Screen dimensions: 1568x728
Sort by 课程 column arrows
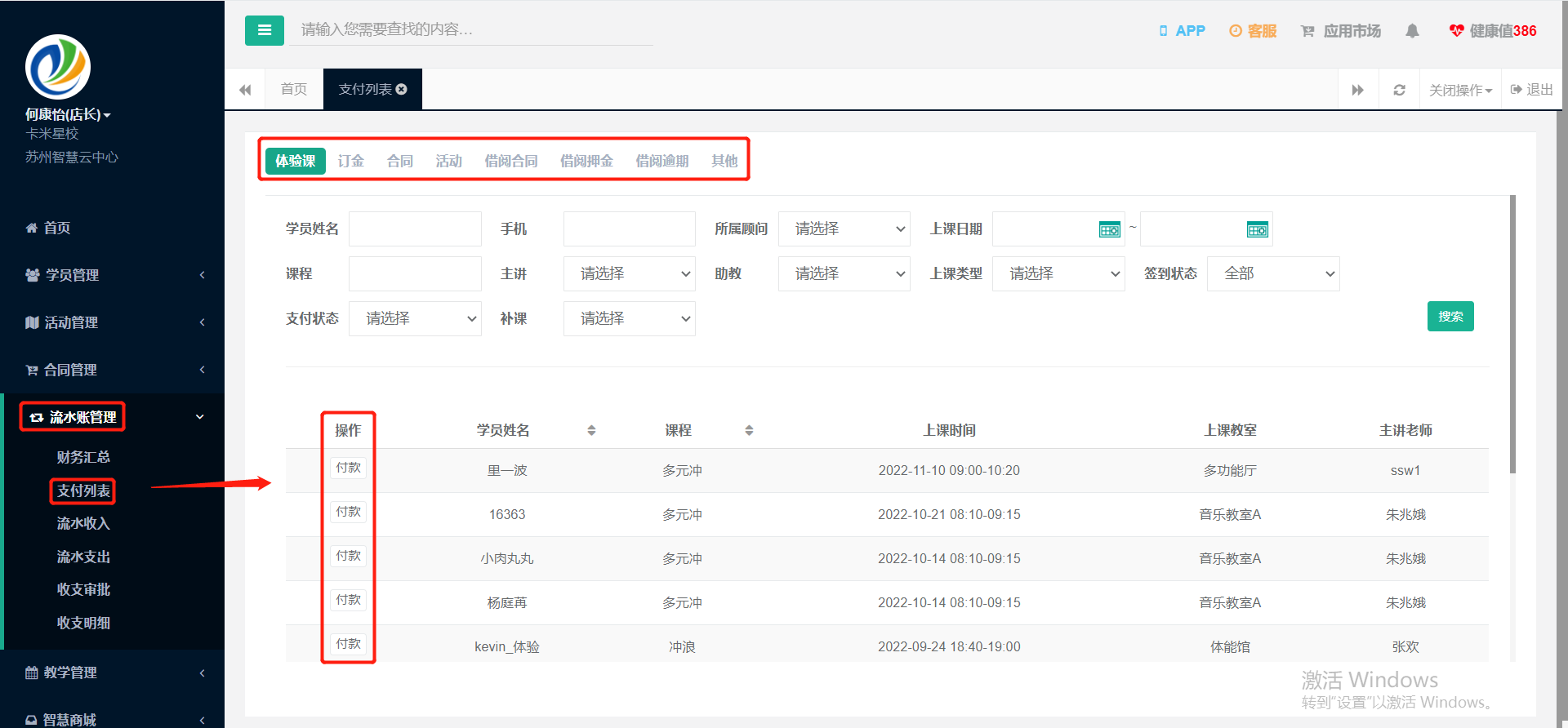tap(749, 430)
